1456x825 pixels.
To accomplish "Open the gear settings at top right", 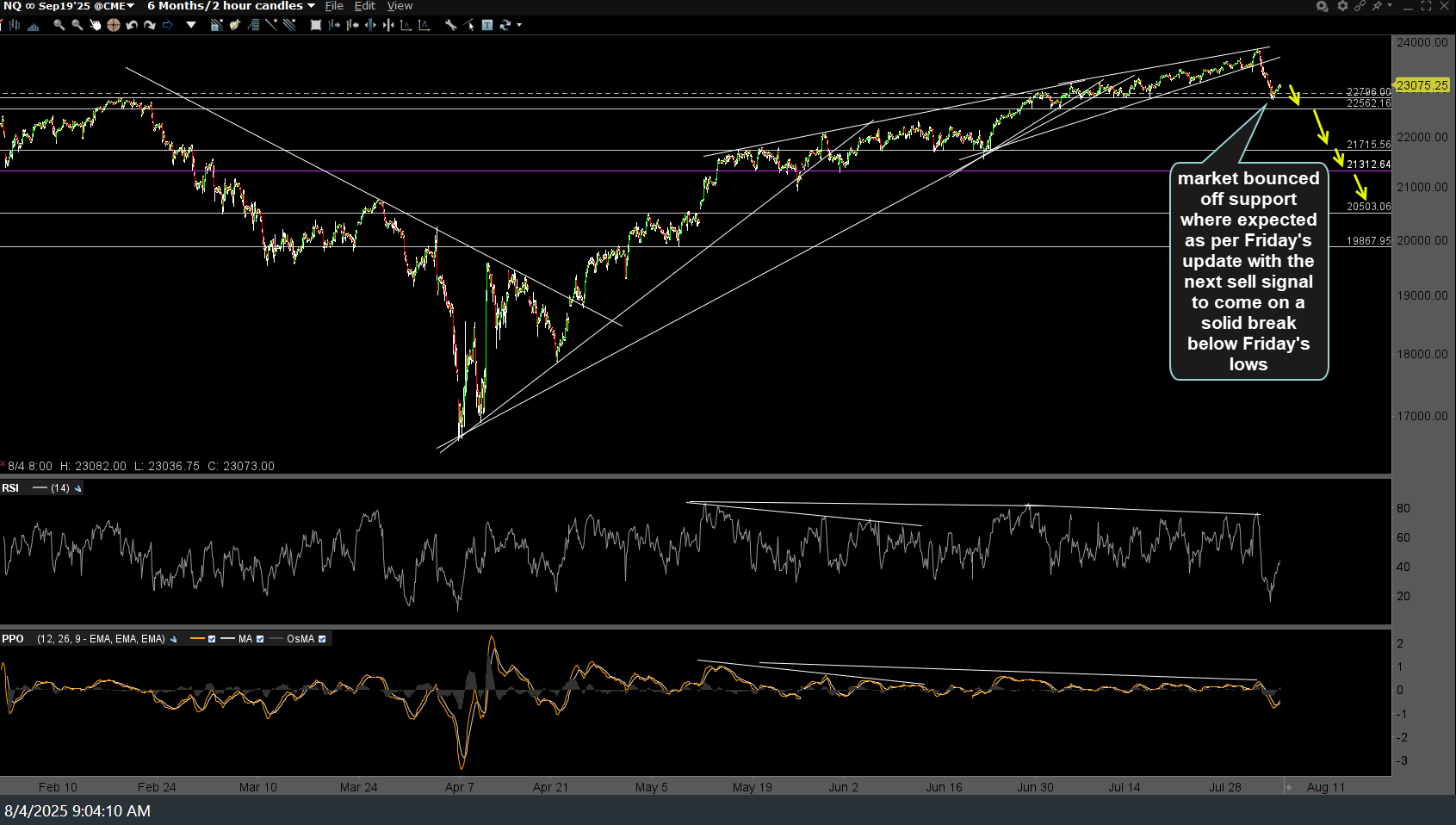I will pyautogui.click(x=1342, y=6).
